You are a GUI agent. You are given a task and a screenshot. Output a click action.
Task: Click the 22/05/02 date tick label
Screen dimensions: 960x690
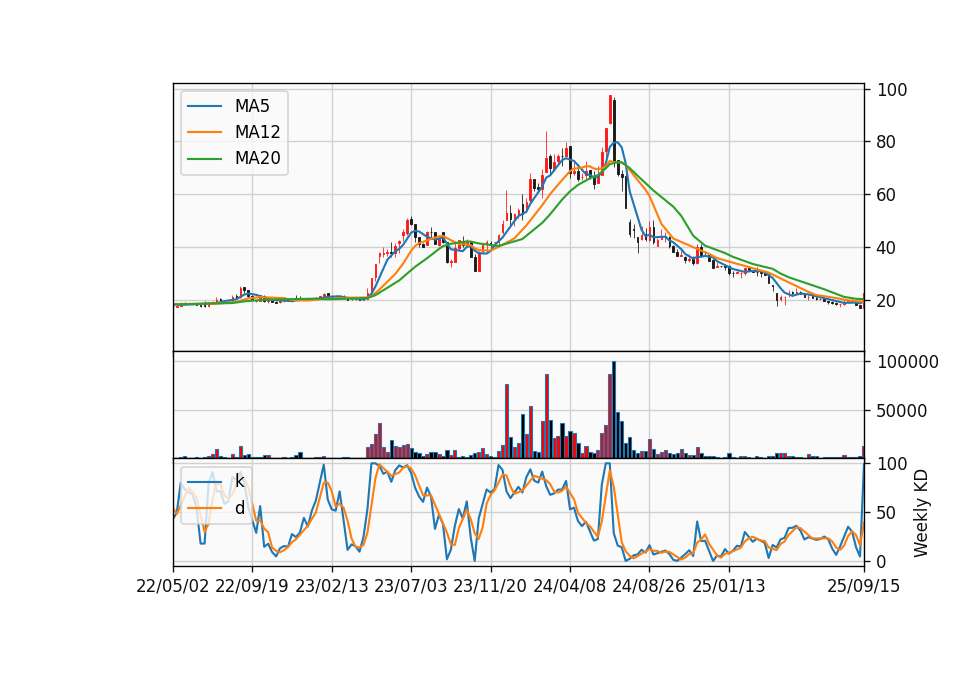pos(173,586)
